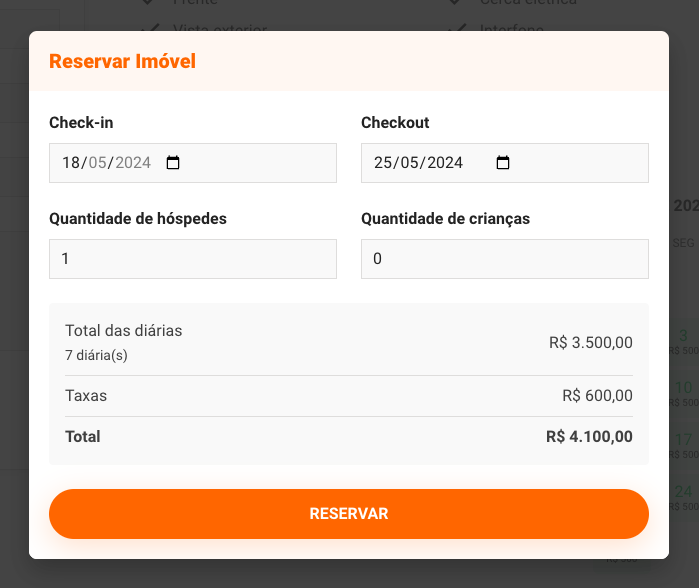The height and width of the screenshot is (588, 699).
Task: Open the Checkout calendar picker icon
Action: (503, 163)
